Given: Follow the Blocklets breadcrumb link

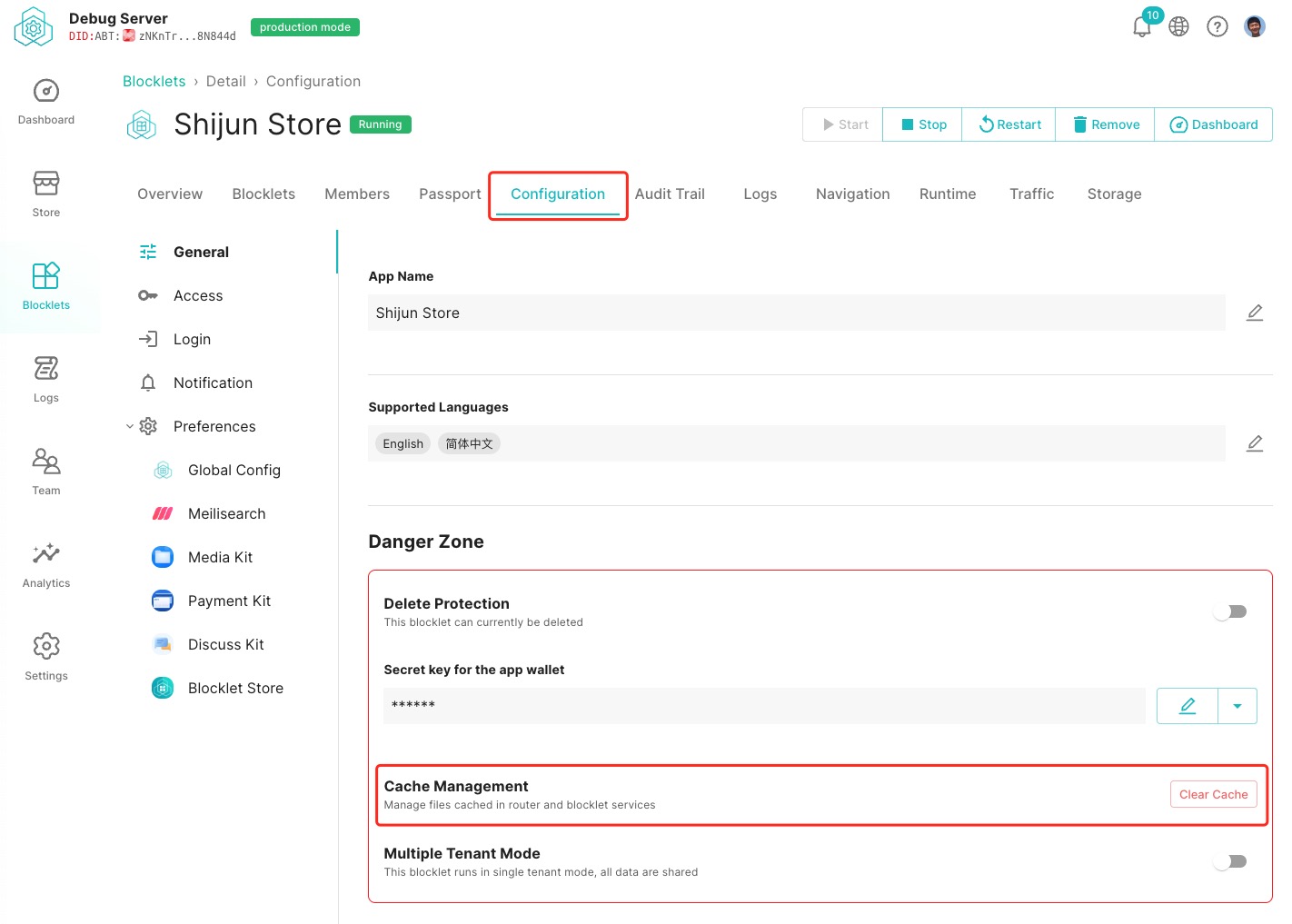Looking at the screenshot, I should point(154,81).
